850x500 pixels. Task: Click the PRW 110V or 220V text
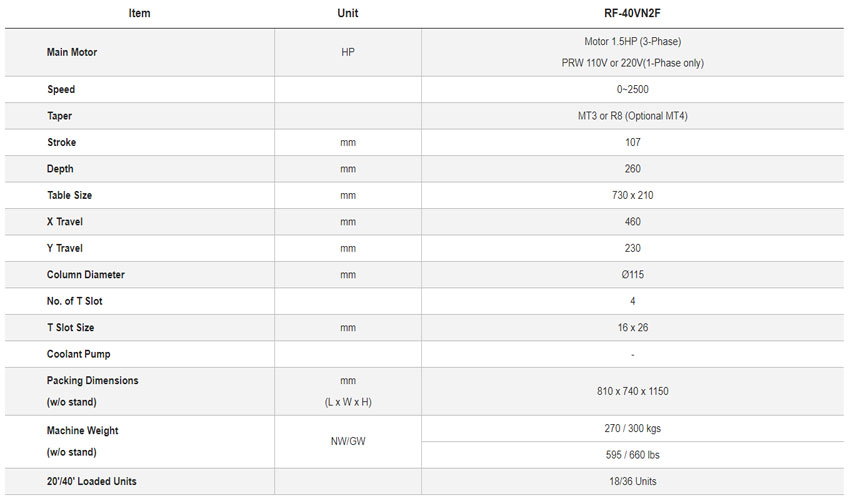[x=632, y=63]
